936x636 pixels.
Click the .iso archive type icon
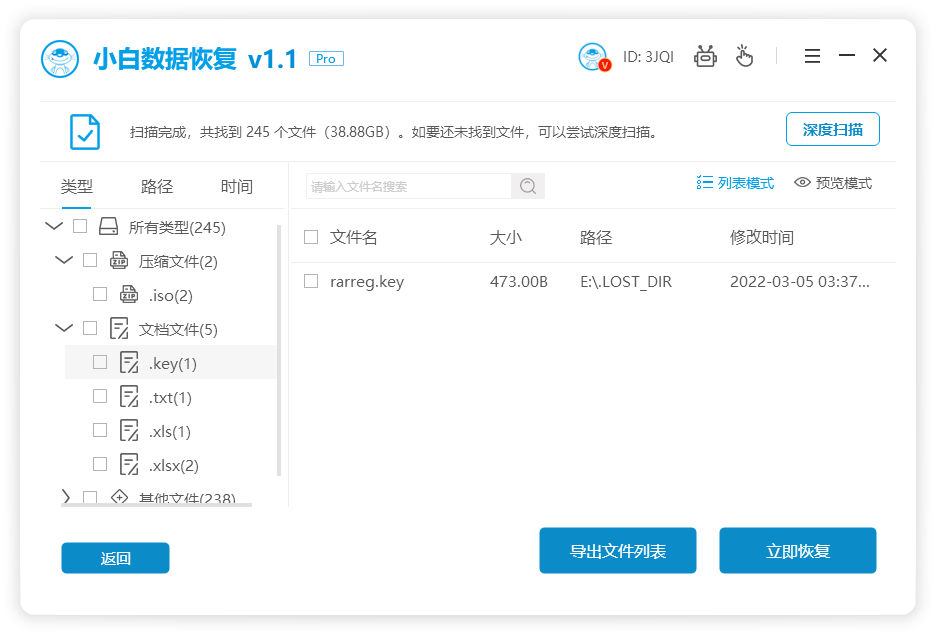[x=129, y=293]
